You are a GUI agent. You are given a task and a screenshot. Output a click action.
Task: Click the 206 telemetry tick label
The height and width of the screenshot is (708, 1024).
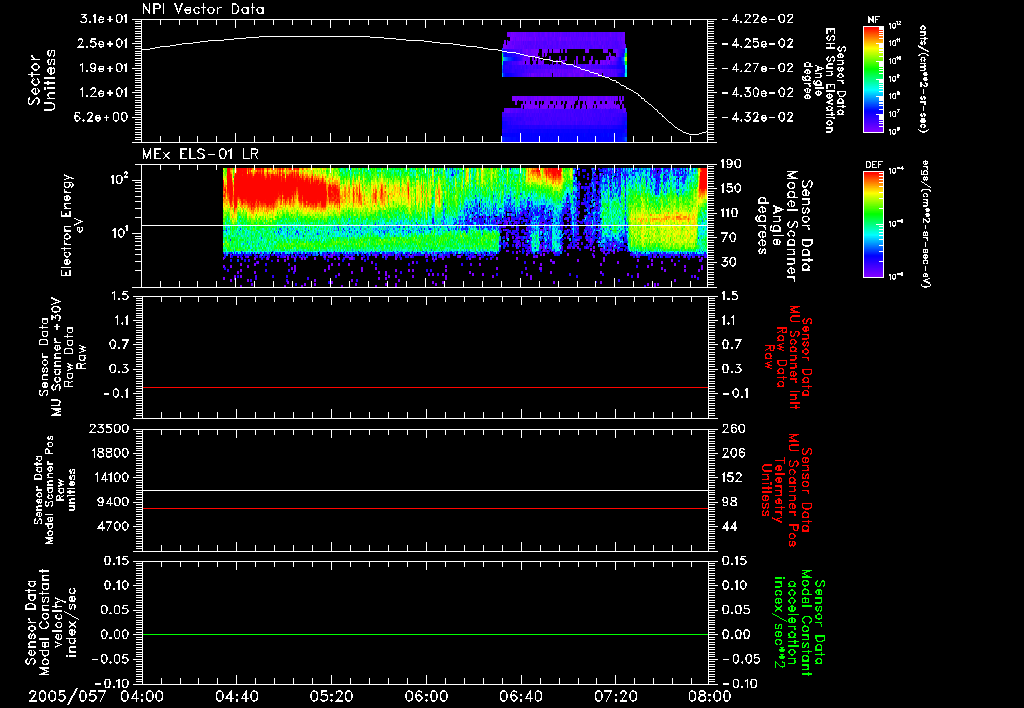point(733,453)
